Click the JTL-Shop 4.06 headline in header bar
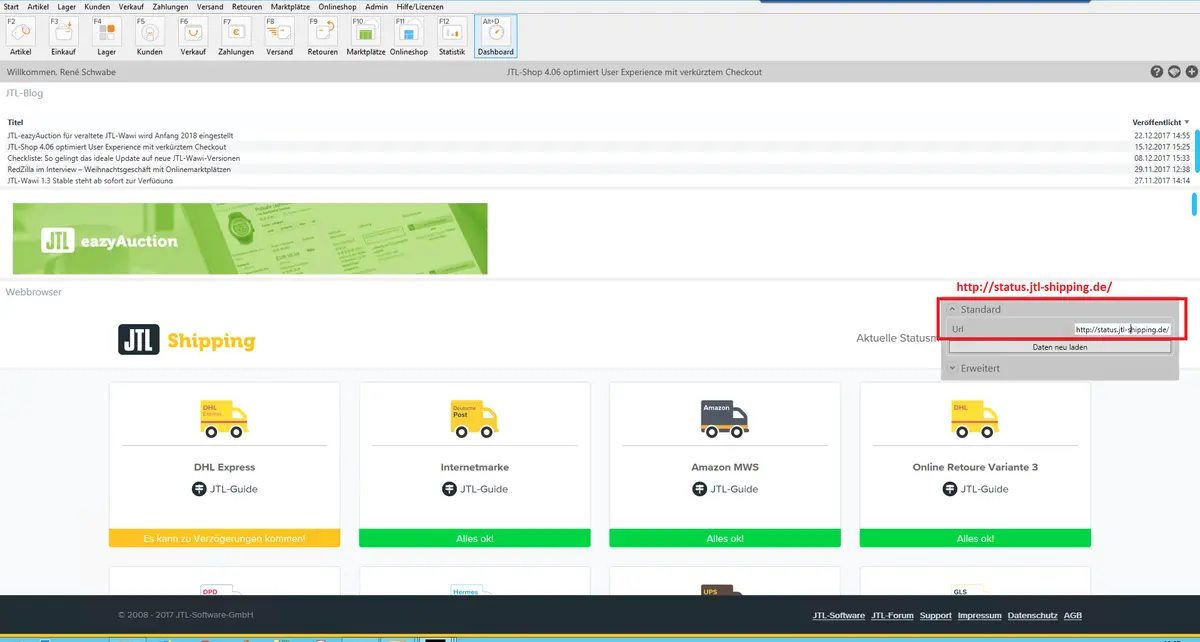The width and height of the screenshot is (1200, 642). (634, 72)
